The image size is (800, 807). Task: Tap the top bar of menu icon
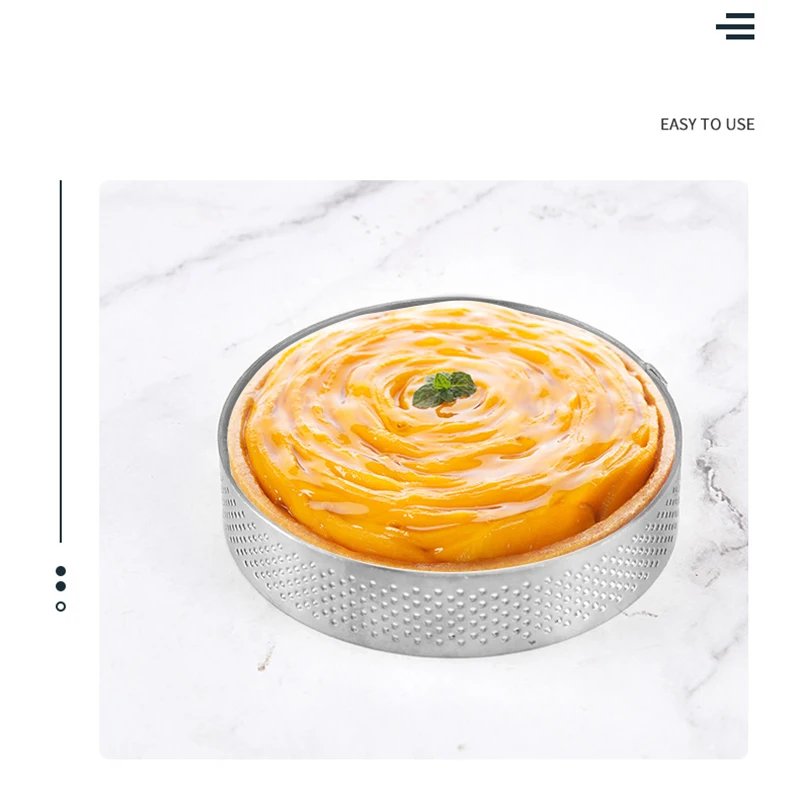click(740, 16)
